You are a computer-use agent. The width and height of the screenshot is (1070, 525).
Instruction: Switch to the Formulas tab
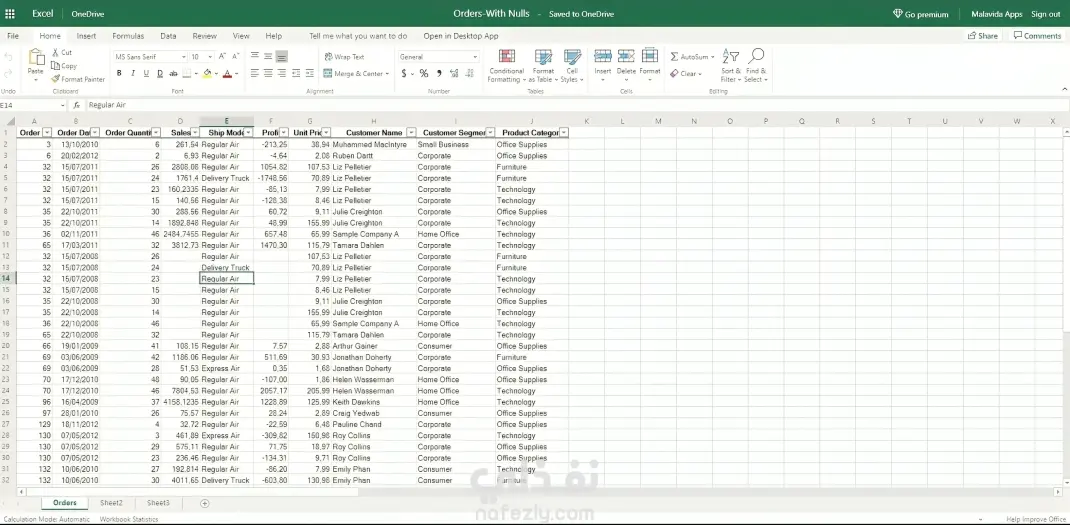(x=128, y=36)
